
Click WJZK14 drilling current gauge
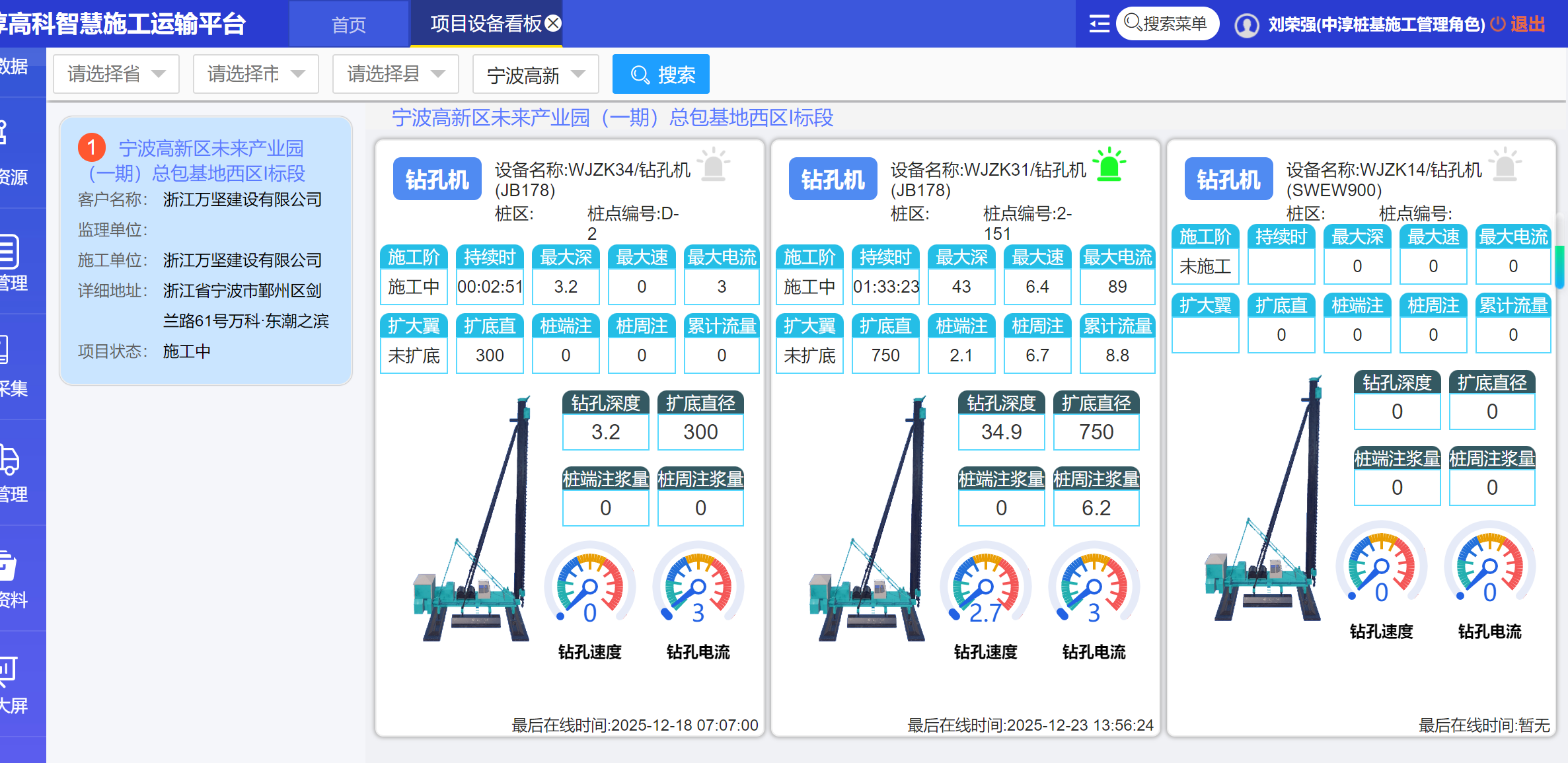coord(1489,566)
